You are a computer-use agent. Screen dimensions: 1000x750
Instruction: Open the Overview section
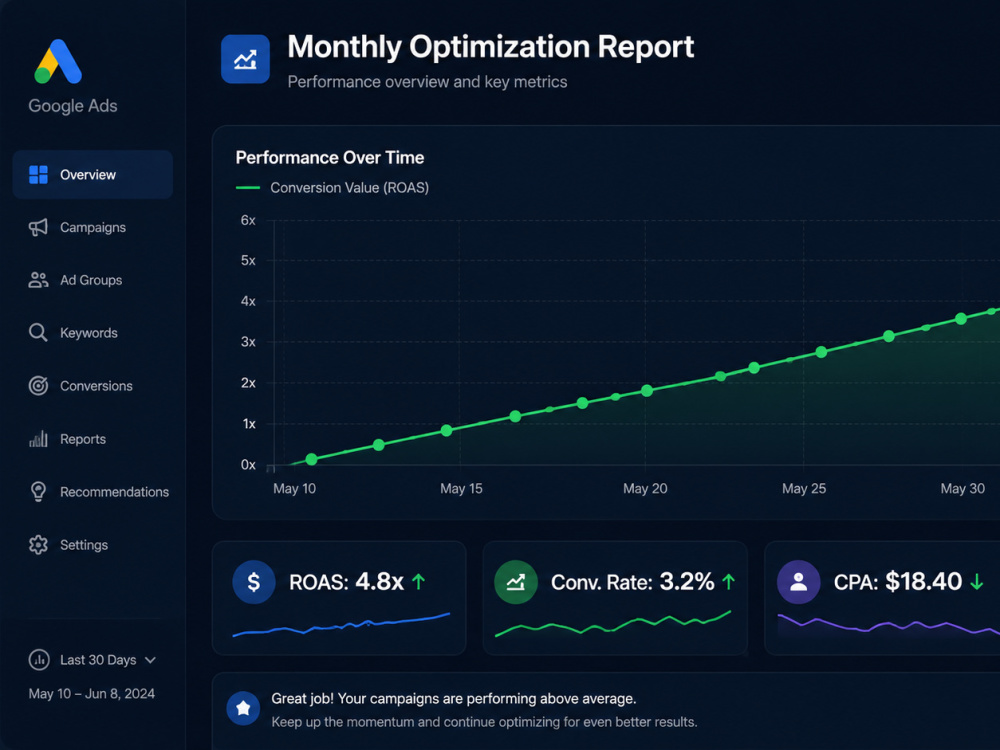click(x=92, y=175)
